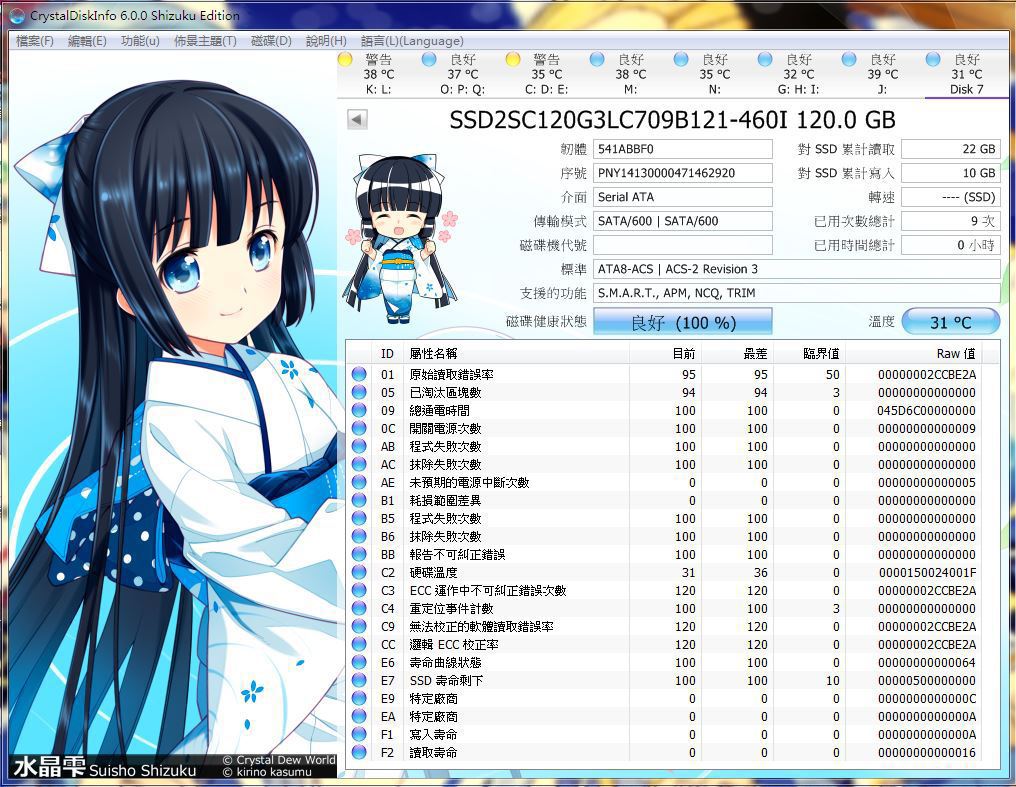Screen dimensions: 1016x787
Task: Select the N: disk tab
Action: [x=715, y=74]
